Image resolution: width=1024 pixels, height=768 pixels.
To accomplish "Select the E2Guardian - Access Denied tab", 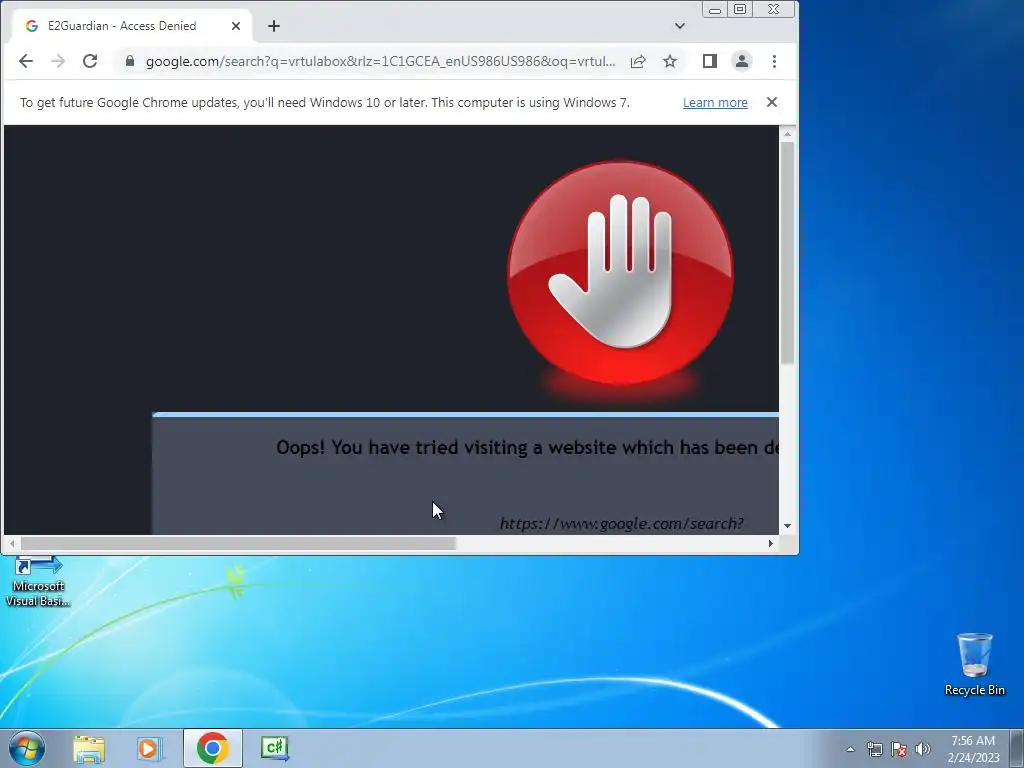I will (133, 26).
